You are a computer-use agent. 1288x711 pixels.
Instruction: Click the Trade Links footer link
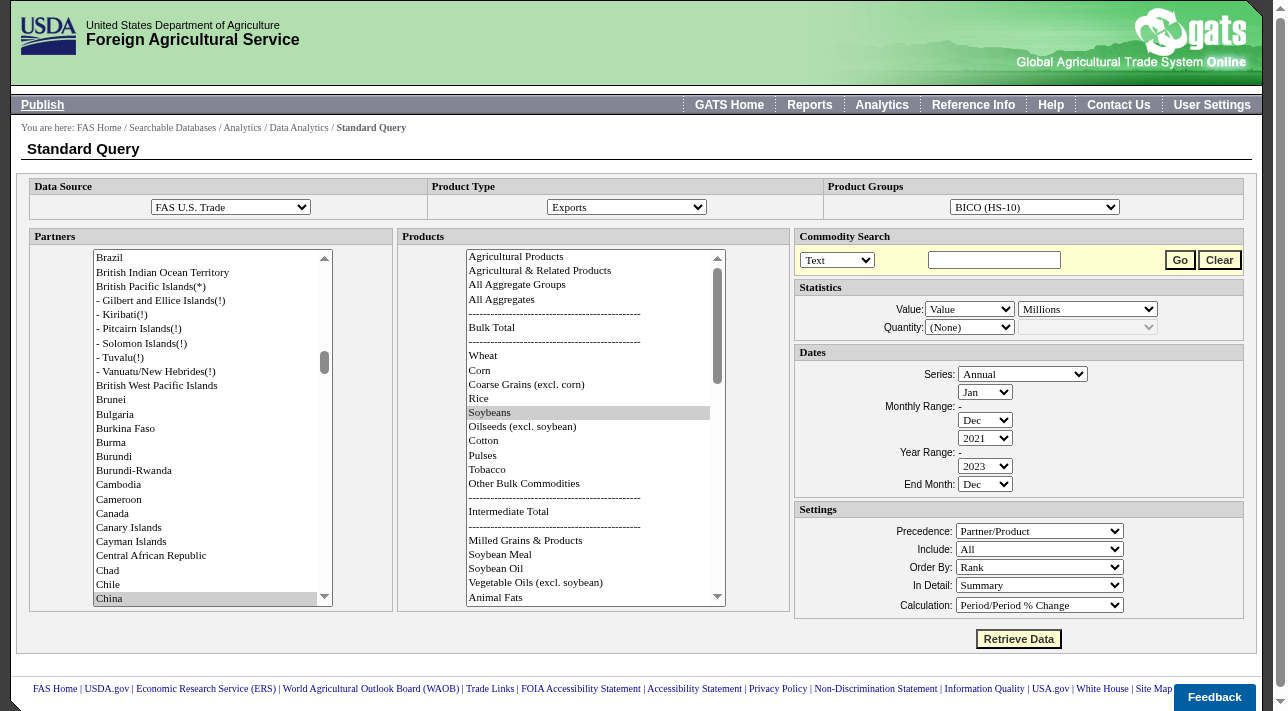(490, 689)
